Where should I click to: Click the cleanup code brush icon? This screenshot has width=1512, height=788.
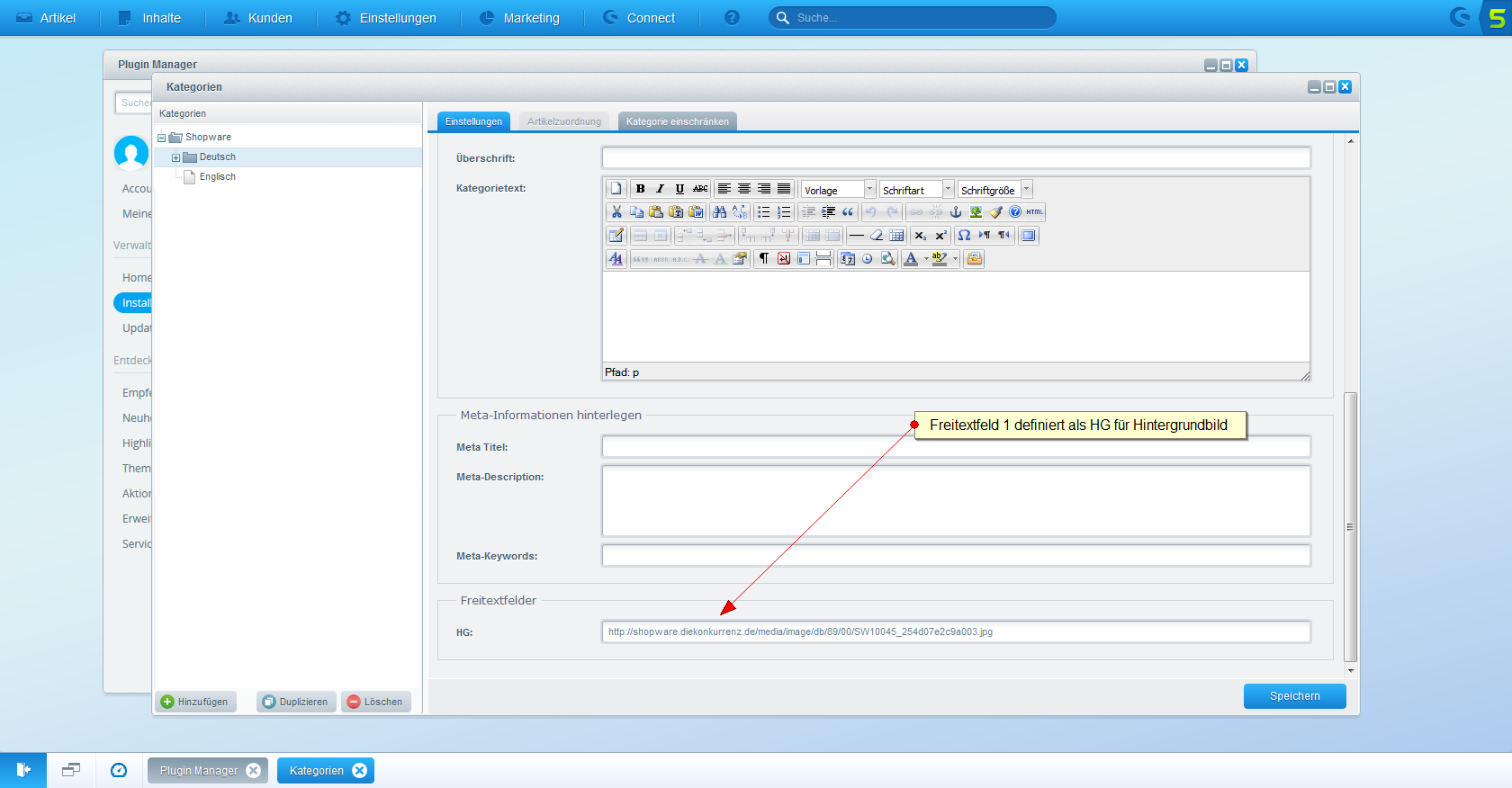pos(995,212)
